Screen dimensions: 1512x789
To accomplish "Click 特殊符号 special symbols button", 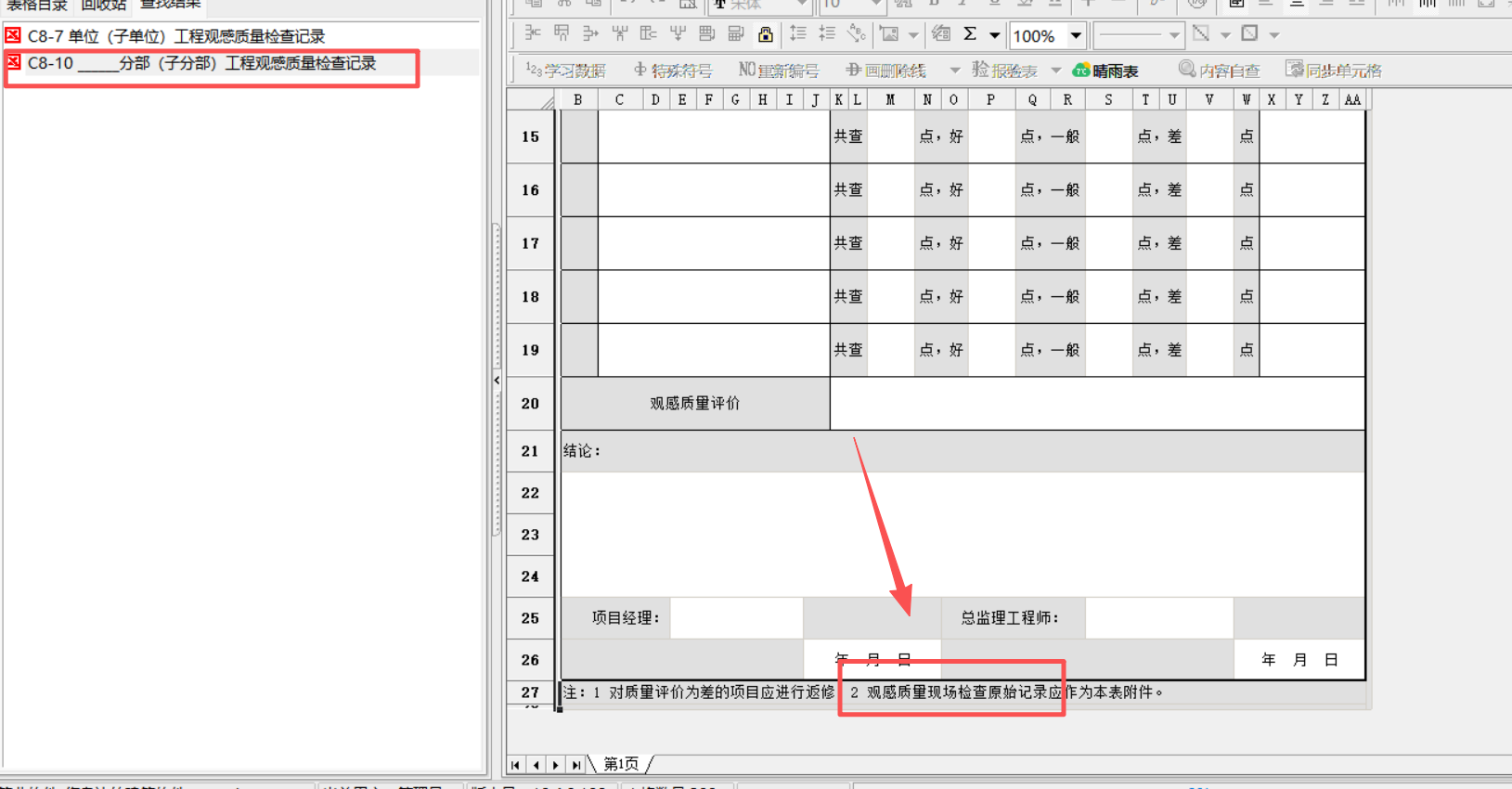I will [673, 71].
